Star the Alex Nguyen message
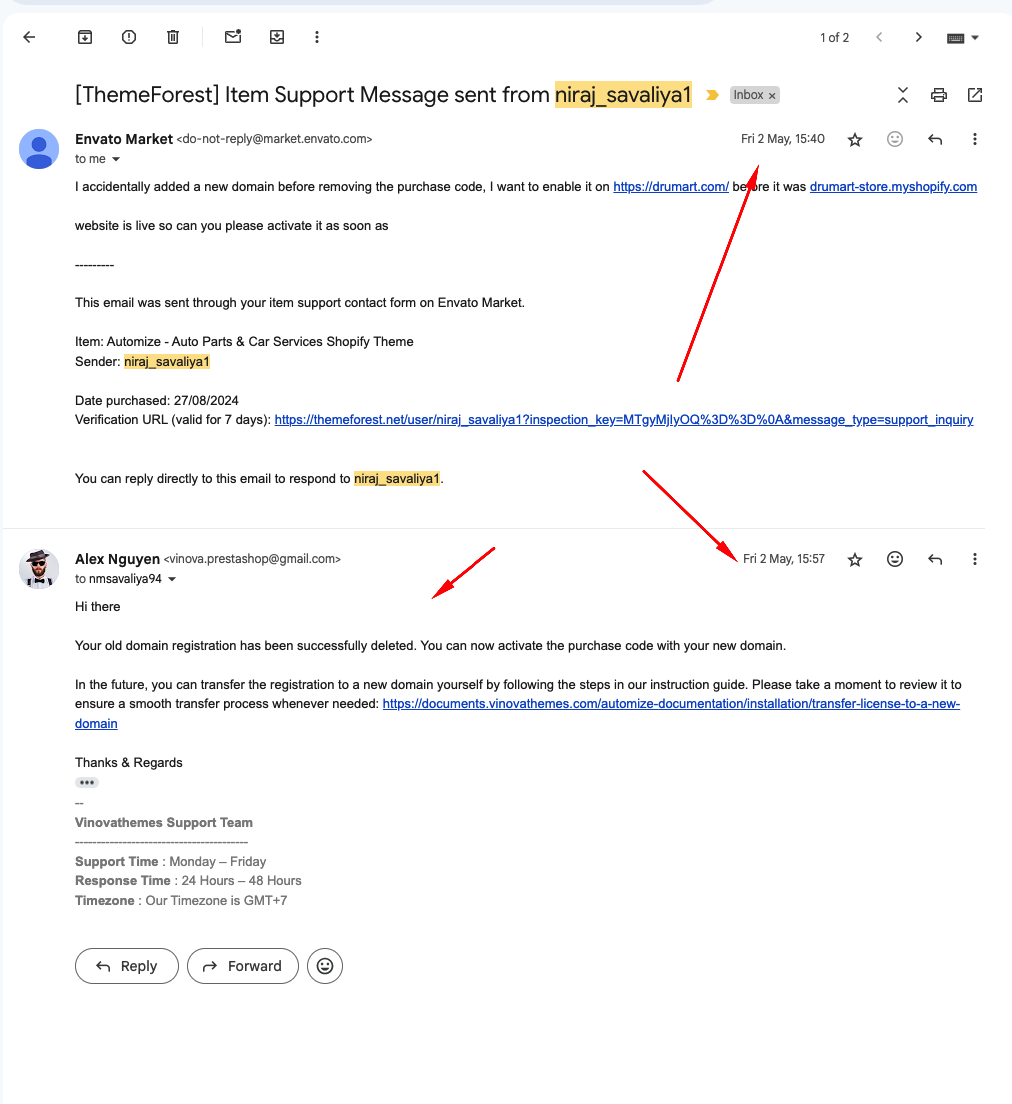This screenshot has width=1012, height=1104. tap(855, 560)
